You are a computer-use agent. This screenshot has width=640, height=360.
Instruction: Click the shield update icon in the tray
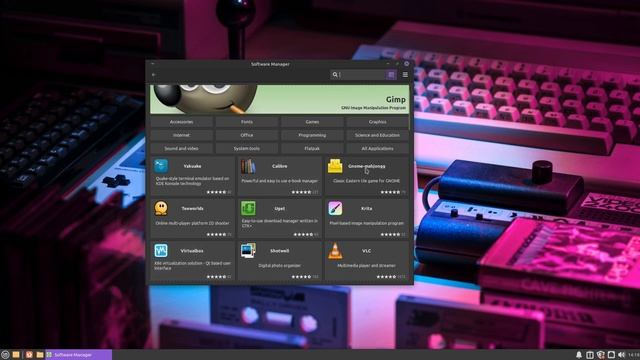click(x=600, y=355)
